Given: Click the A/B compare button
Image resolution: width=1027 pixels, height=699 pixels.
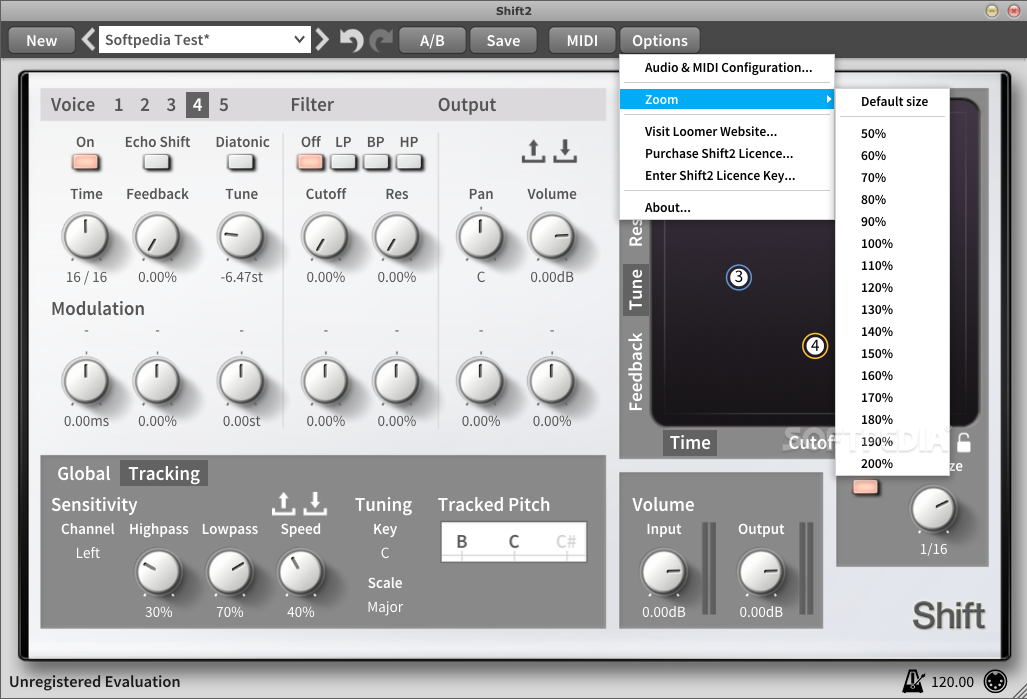Looking at the screenshot, I should 432,41.
